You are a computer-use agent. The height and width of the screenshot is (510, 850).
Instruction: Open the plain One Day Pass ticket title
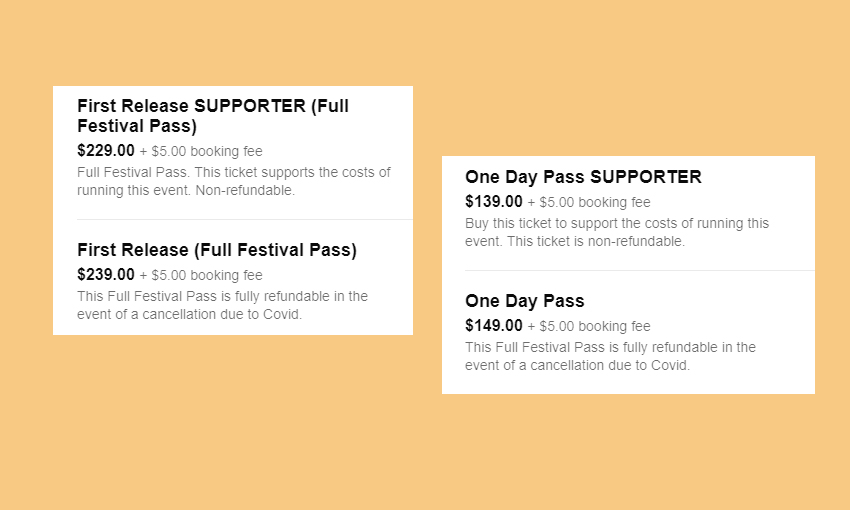[524, 301]
